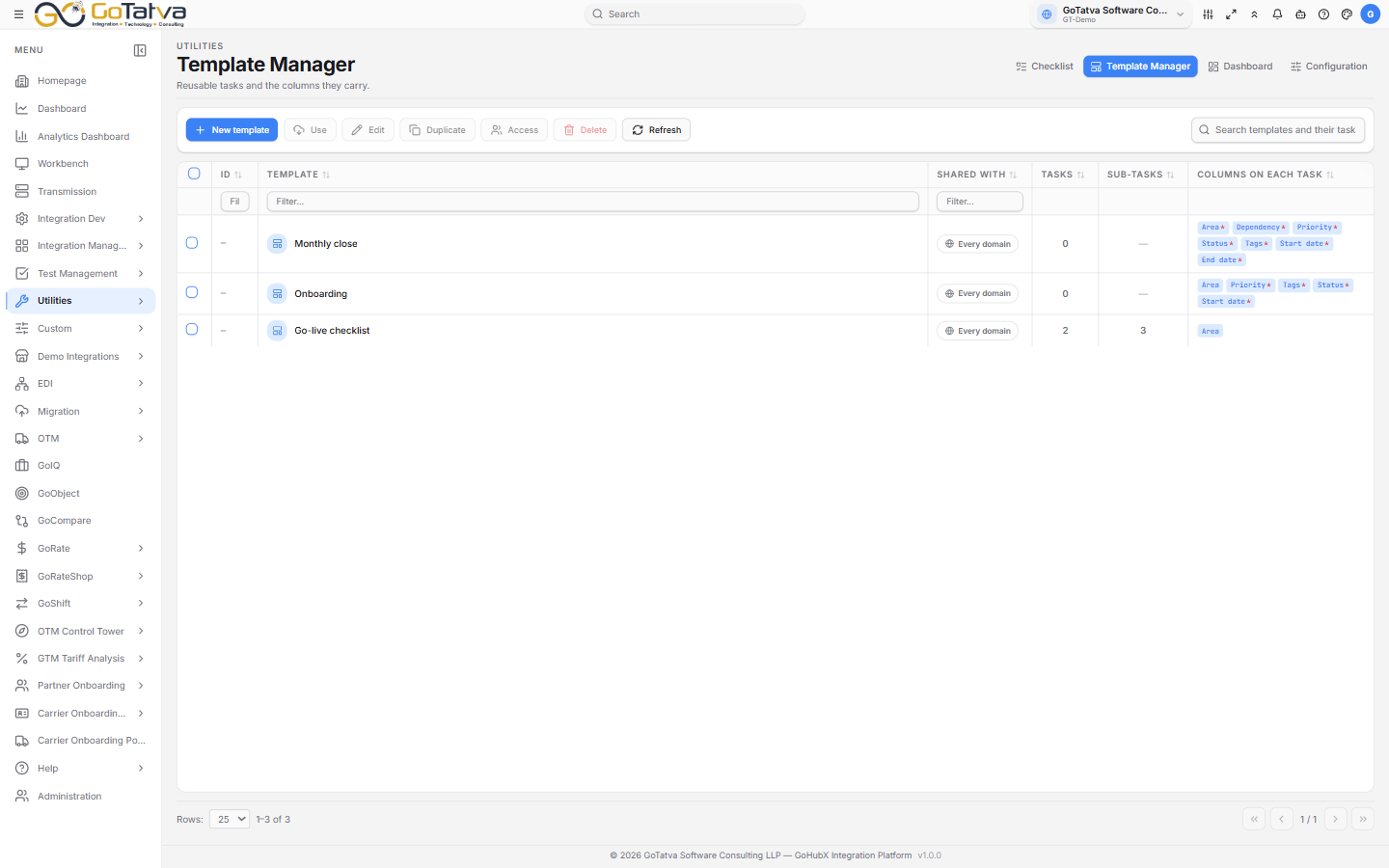The width and height of the screenshot is (1389, 868).
Task: Click the Access button
Action: [x=514, y=130]
